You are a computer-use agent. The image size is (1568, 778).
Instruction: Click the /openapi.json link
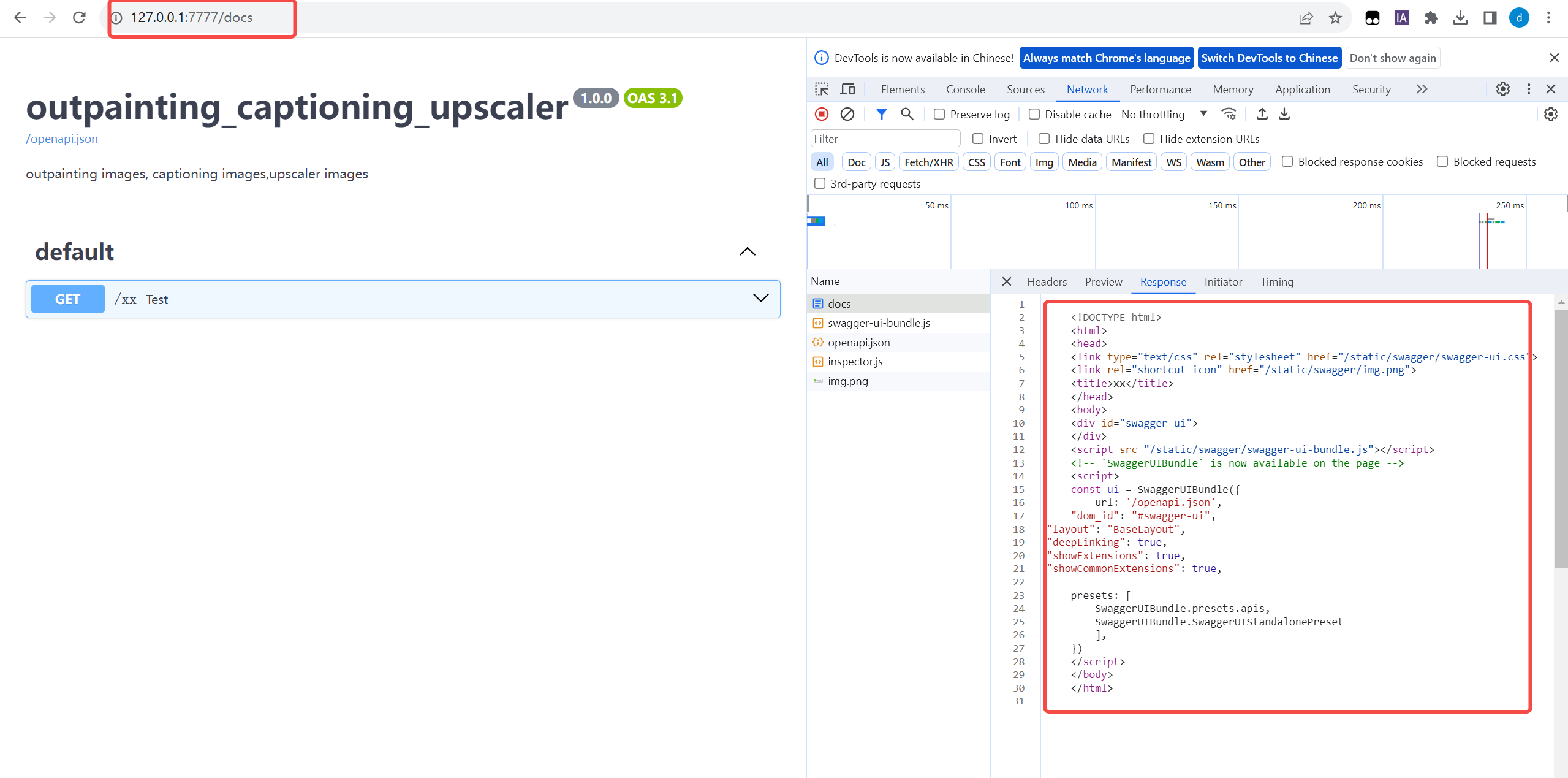tap(62, 139)
